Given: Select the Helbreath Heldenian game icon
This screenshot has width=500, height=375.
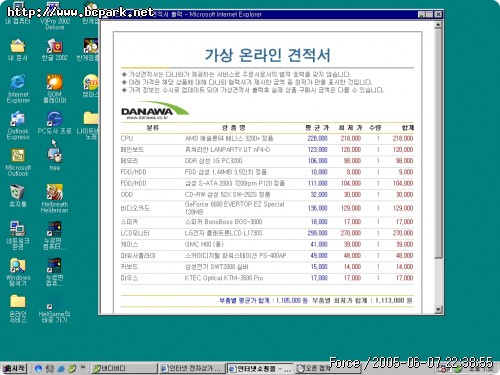Looking at the screenshot, I should (55, 198).
